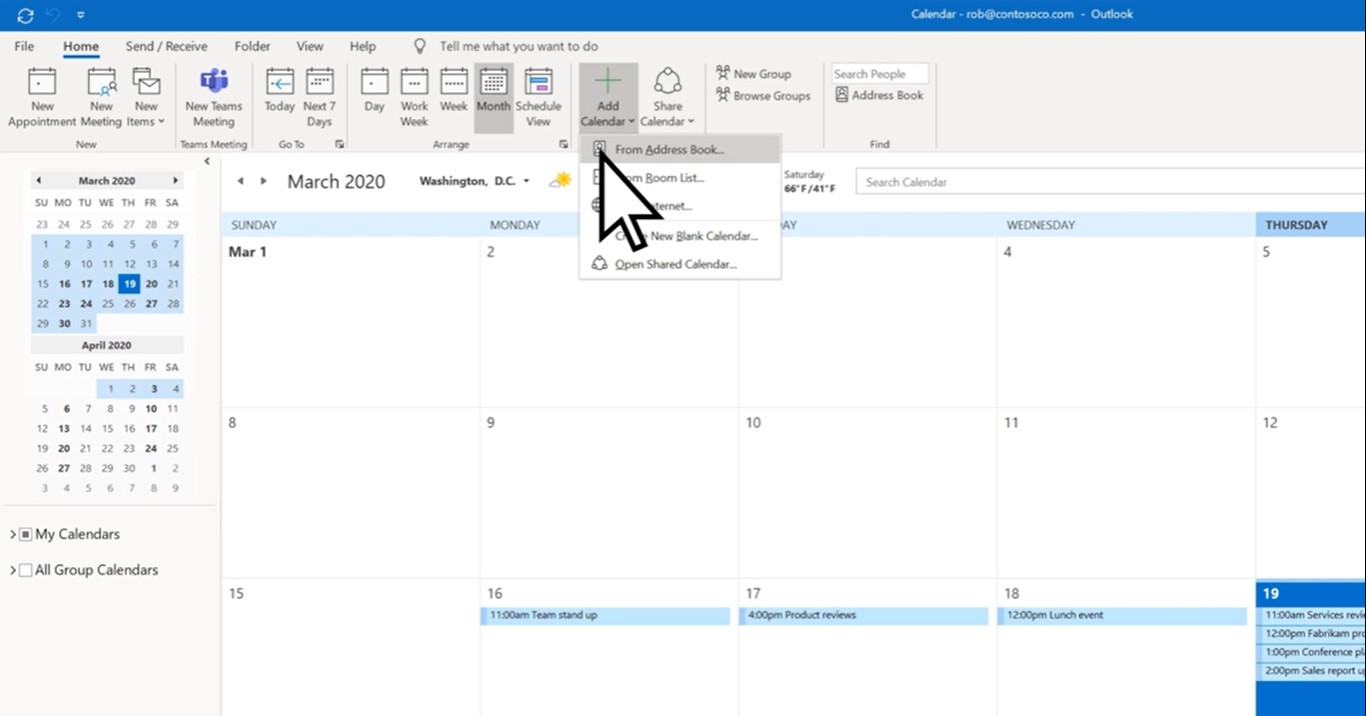Start a New Teams Meeting
This screenshot has height=716, width=1366.
pyautogui.click(x=213, y=95)
